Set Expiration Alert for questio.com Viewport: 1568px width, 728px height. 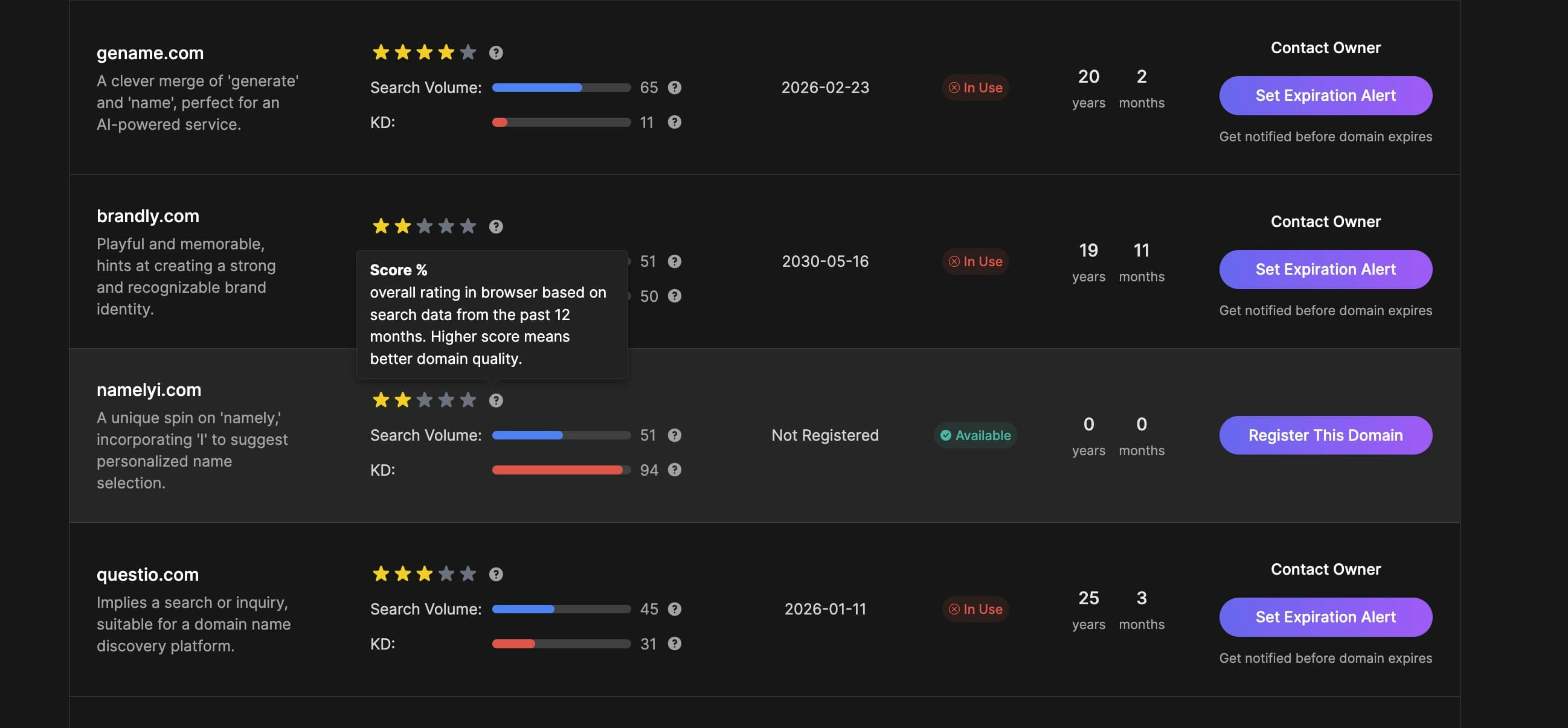pyautogui.click(x=1325, y=618)
